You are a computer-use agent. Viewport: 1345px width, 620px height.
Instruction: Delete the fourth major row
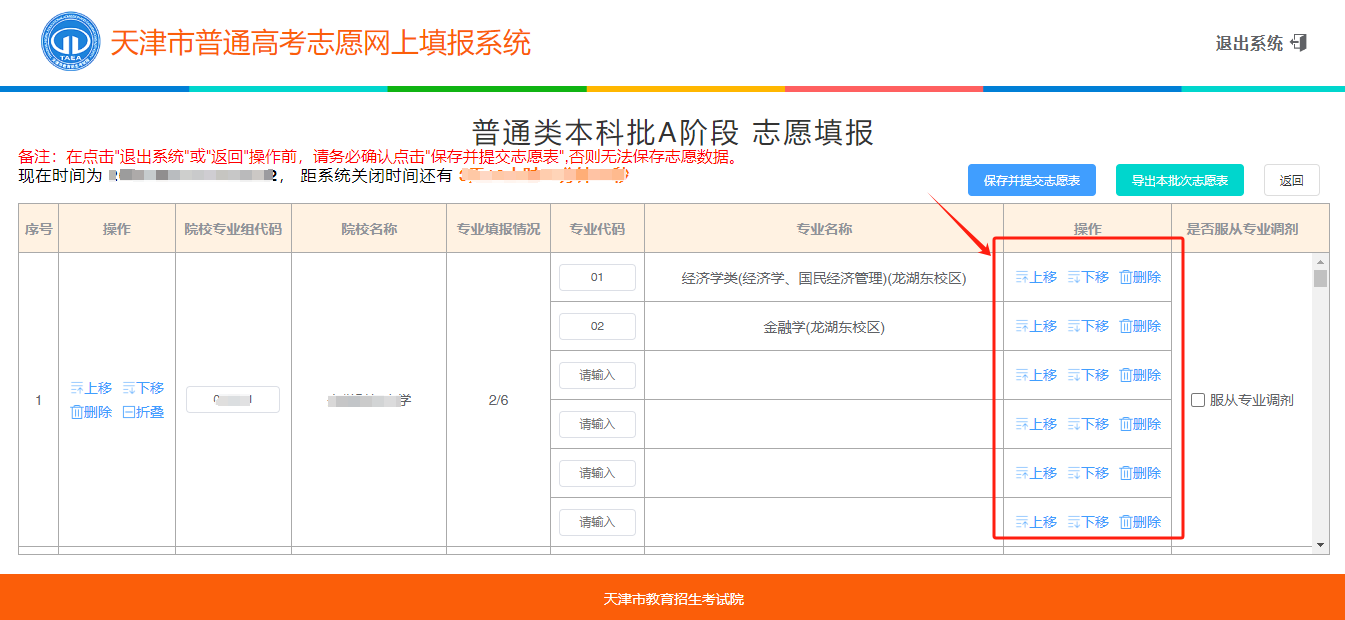1140,424
